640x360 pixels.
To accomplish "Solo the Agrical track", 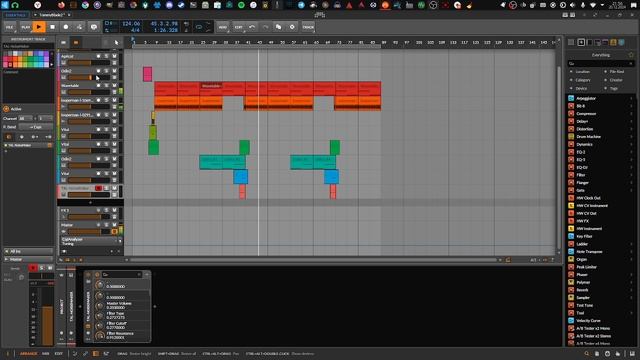I will click(106, 56).
